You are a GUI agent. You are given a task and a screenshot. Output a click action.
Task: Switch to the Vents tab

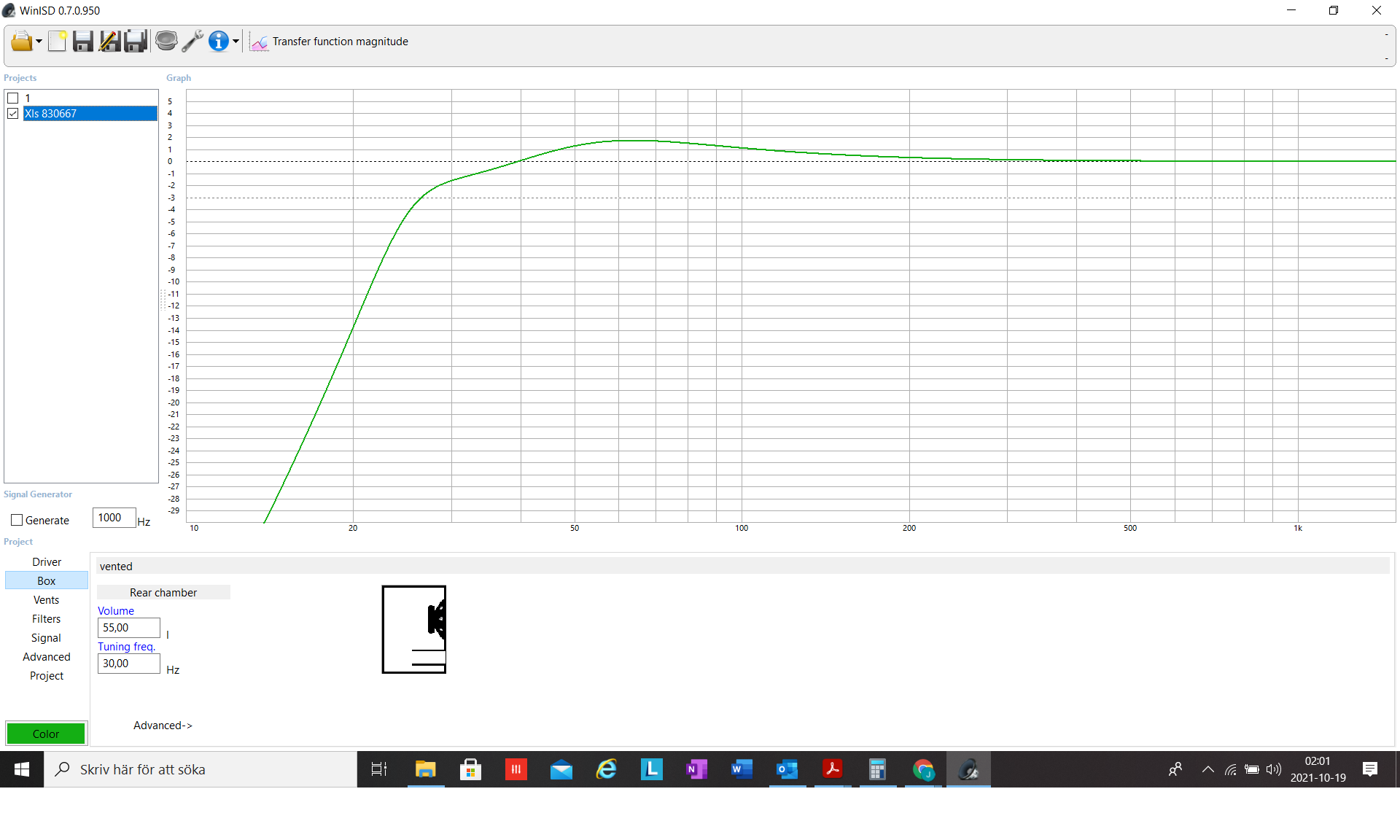pyautogui.click(x=47, y=599)
